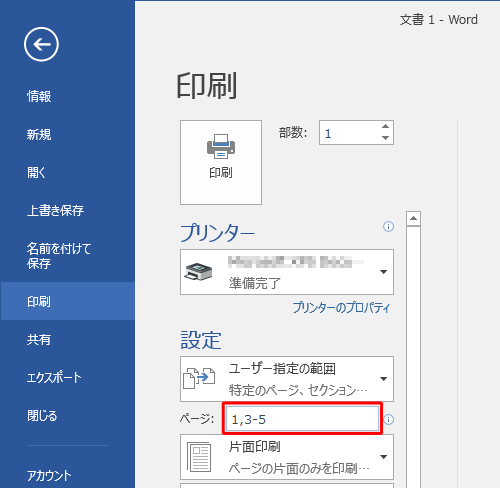Screen dimensions: 500x488
Task: Choose 閉じる in the sidebar
Action: coord(42,416)
